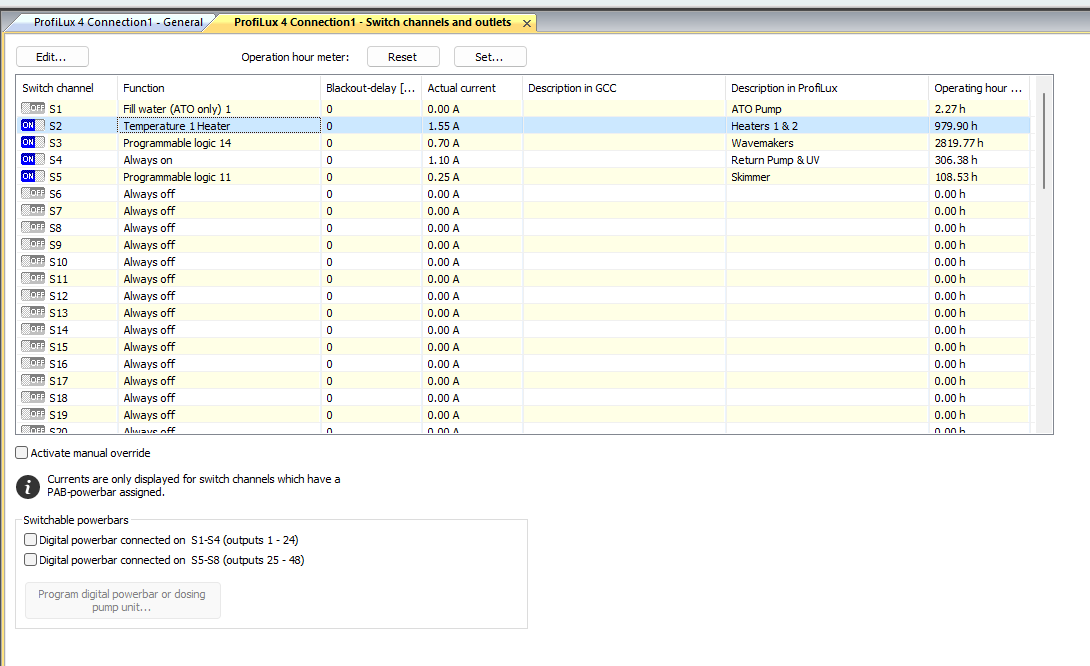Select the Programmable logic 14 function cell
Image resolution: width=1090 pixels, height=666 pixels.
(x=218, y=143)
